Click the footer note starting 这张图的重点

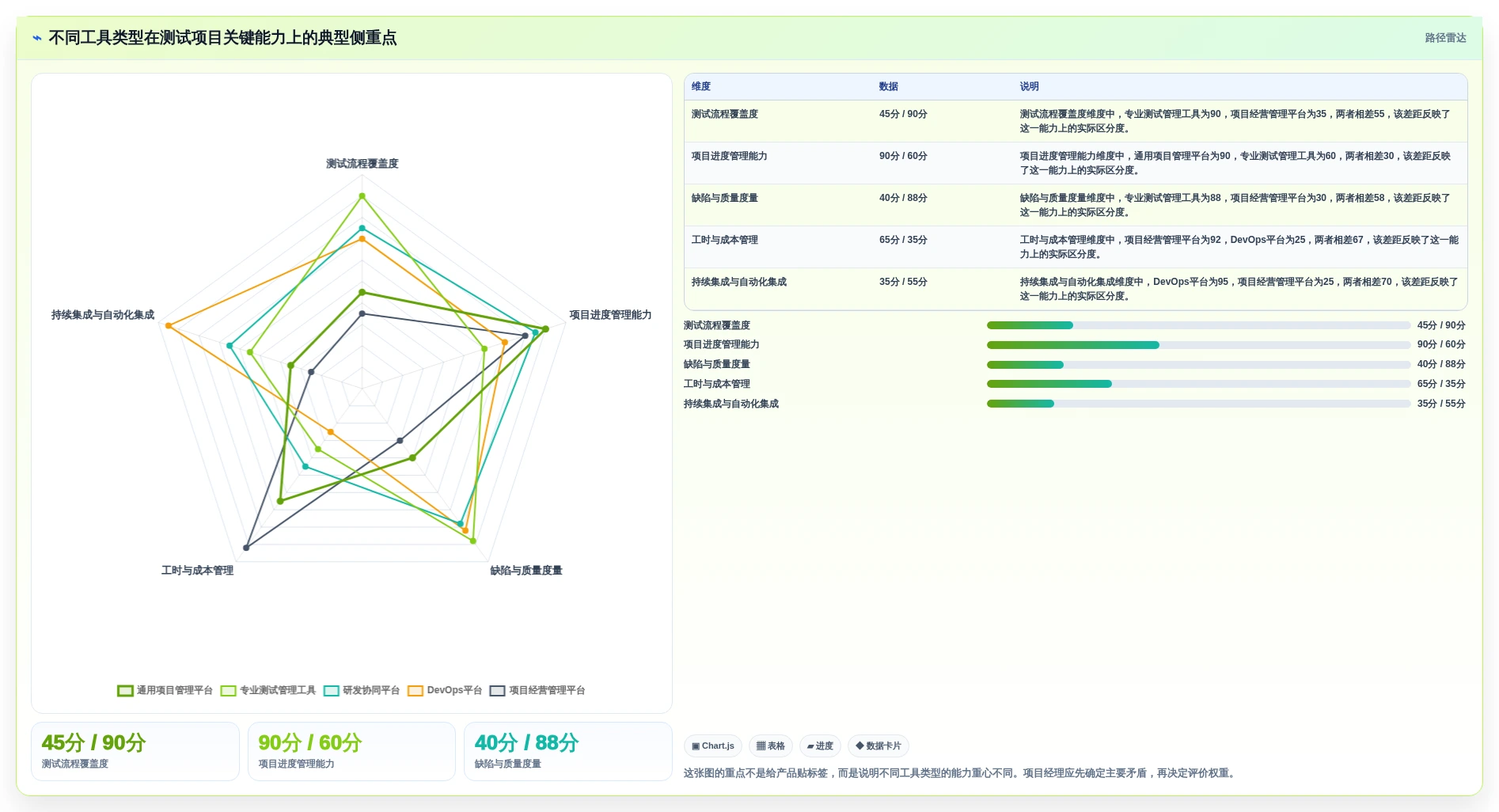961,773
